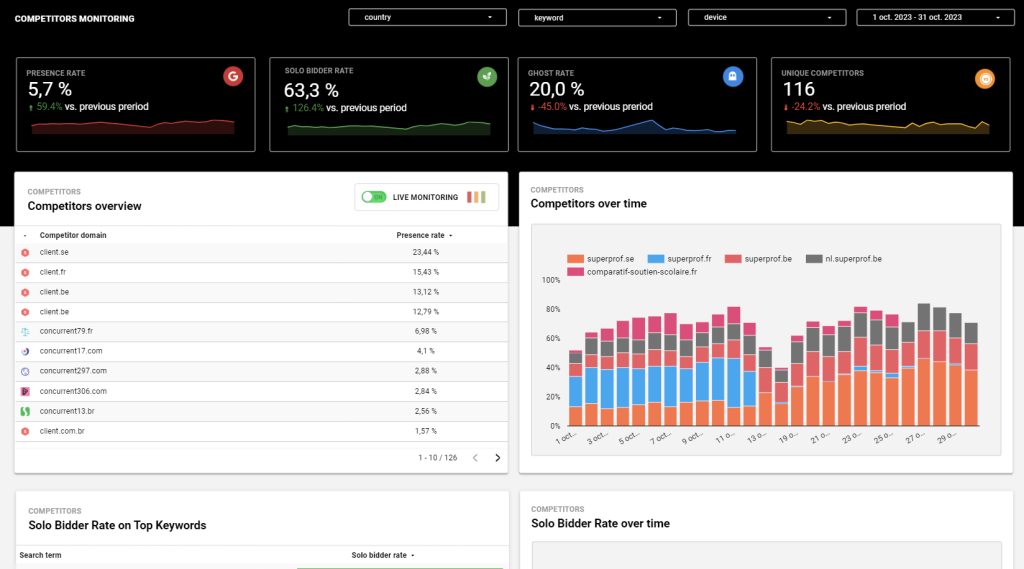The width and height of the screenshot is (1024, 569).
Task: Click the green Solo Bidder Rate icon
Action: [x=487, y=76]
